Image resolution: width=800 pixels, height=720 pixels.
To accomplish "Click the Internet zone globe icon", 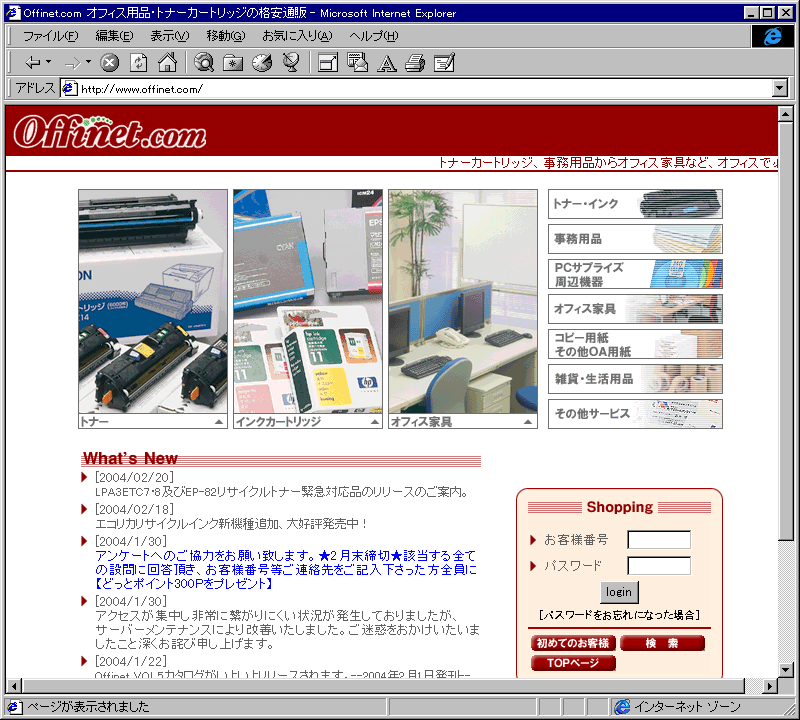I will [x=622, y=706].
